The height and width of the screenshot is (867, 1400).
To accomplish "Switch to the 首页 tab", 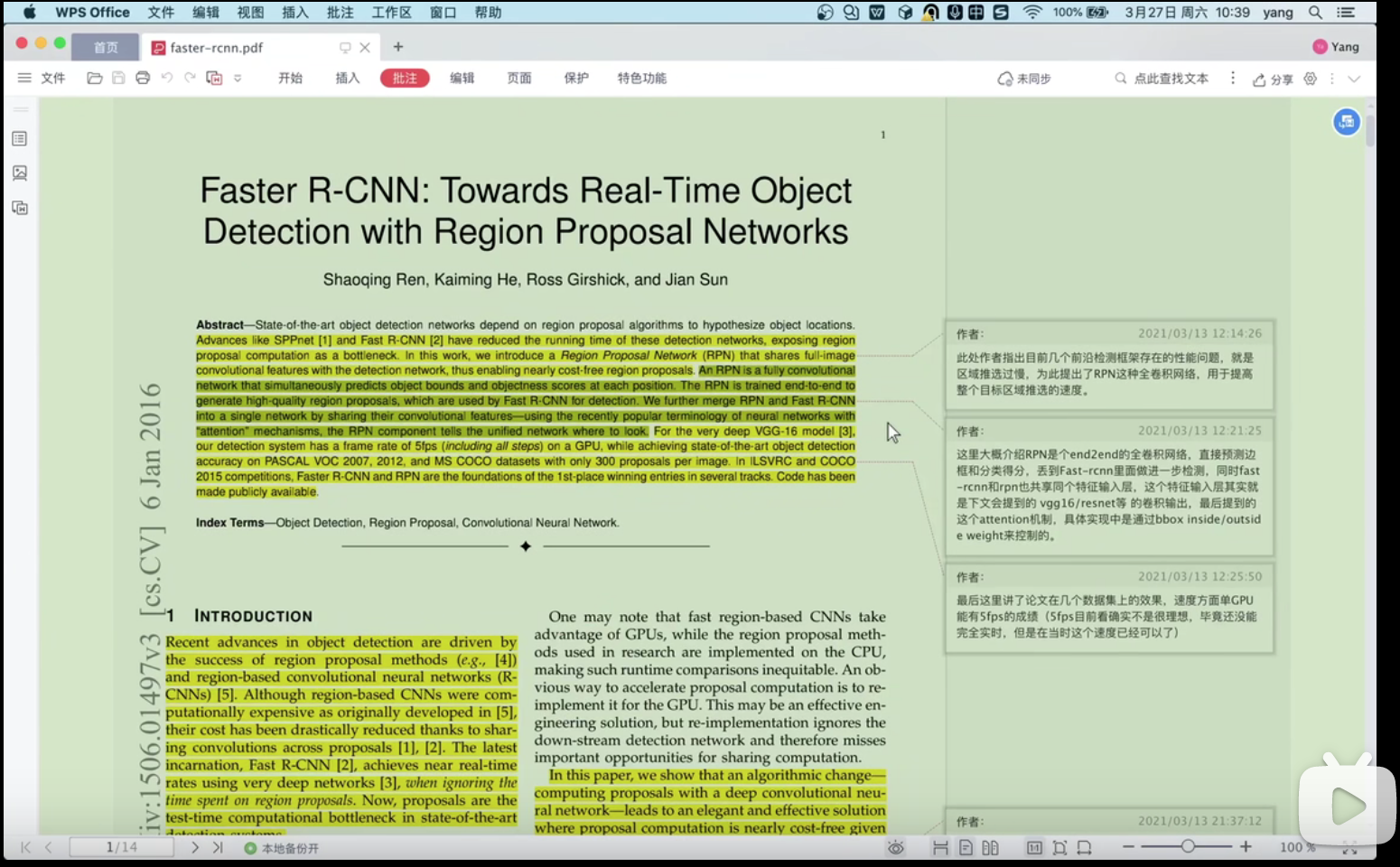I will click(x=106, y=47).
